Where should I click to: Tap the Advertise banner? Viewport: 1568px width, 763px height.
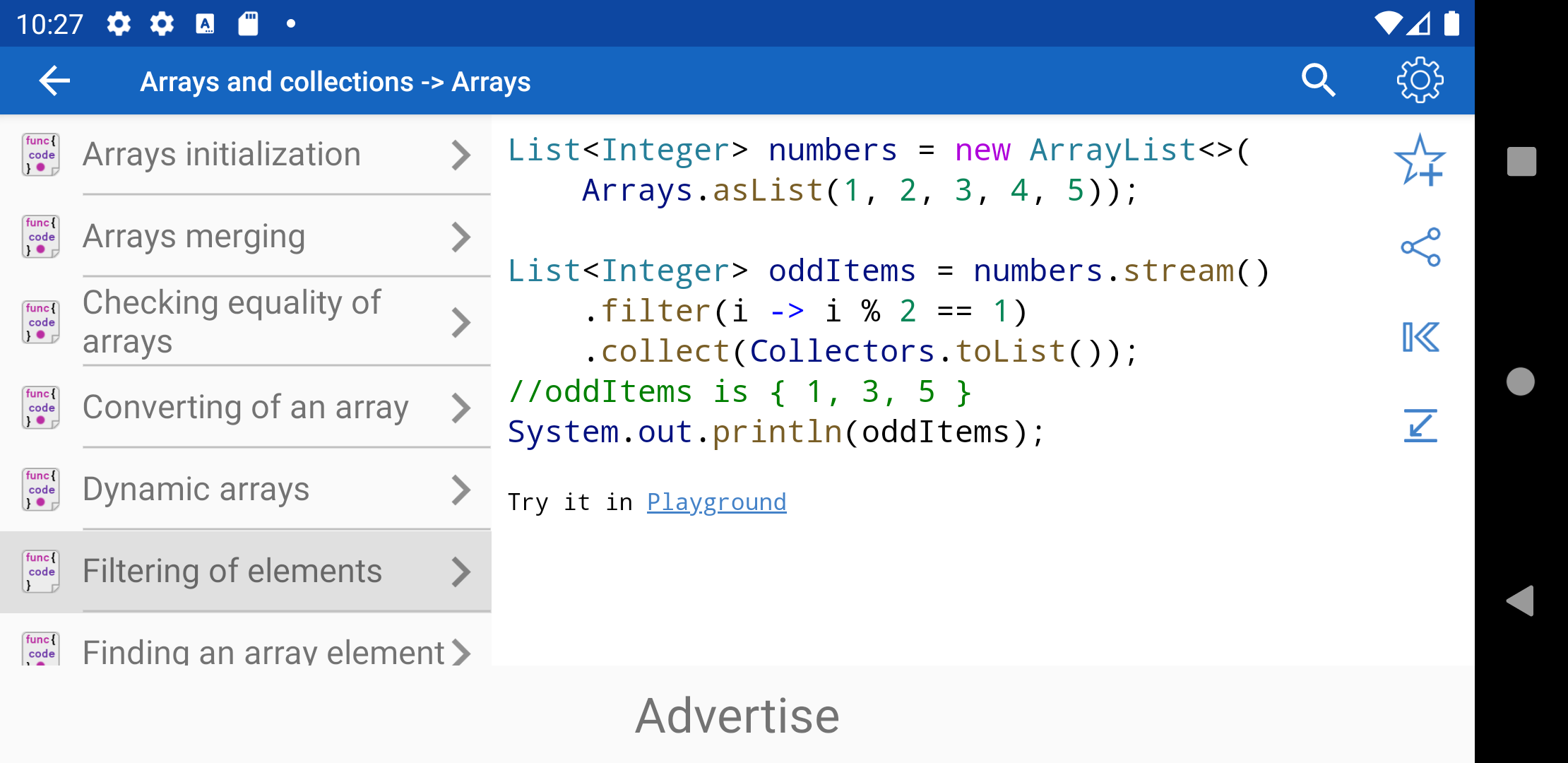737,715
